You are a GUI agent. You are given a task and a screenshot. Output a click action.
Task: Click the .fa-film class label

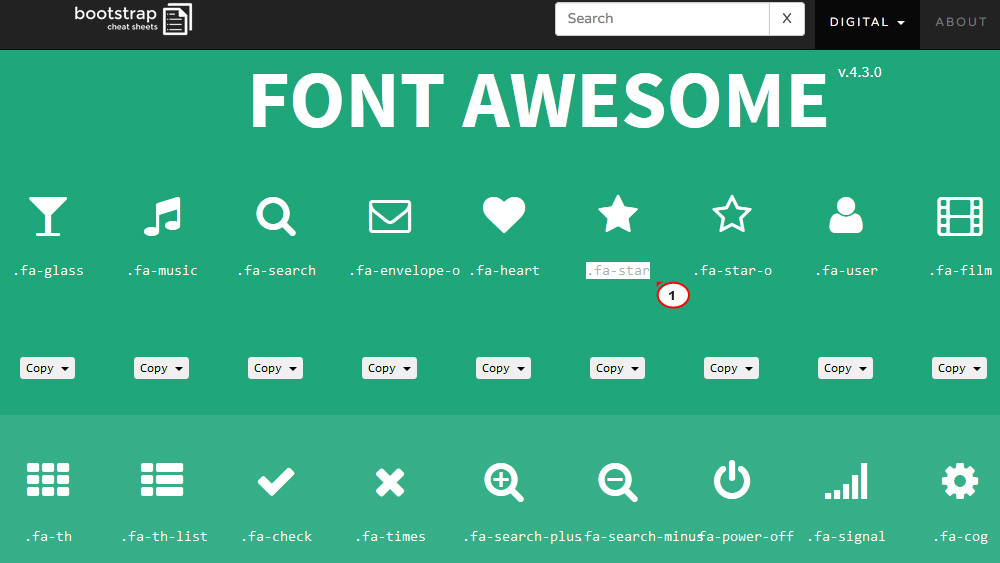click(960, 270)
